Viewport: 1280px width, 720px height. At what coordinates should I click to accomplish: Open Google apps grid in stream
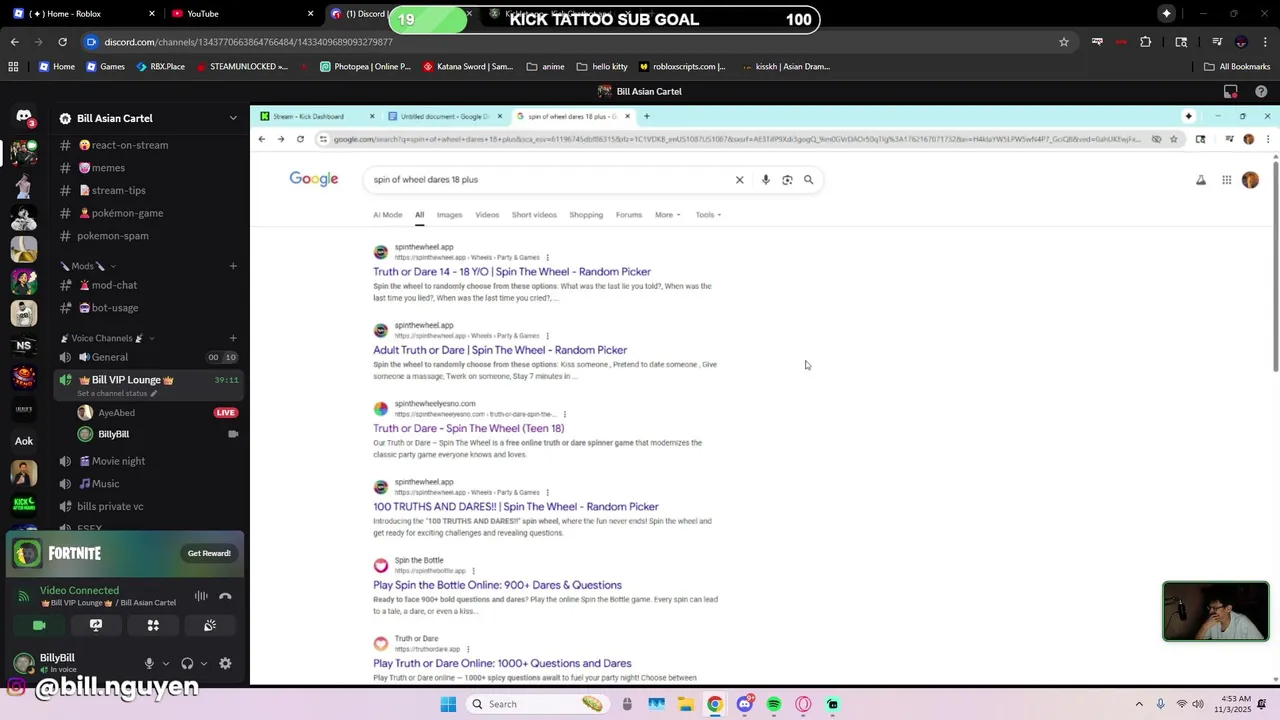coord(1227,180)
